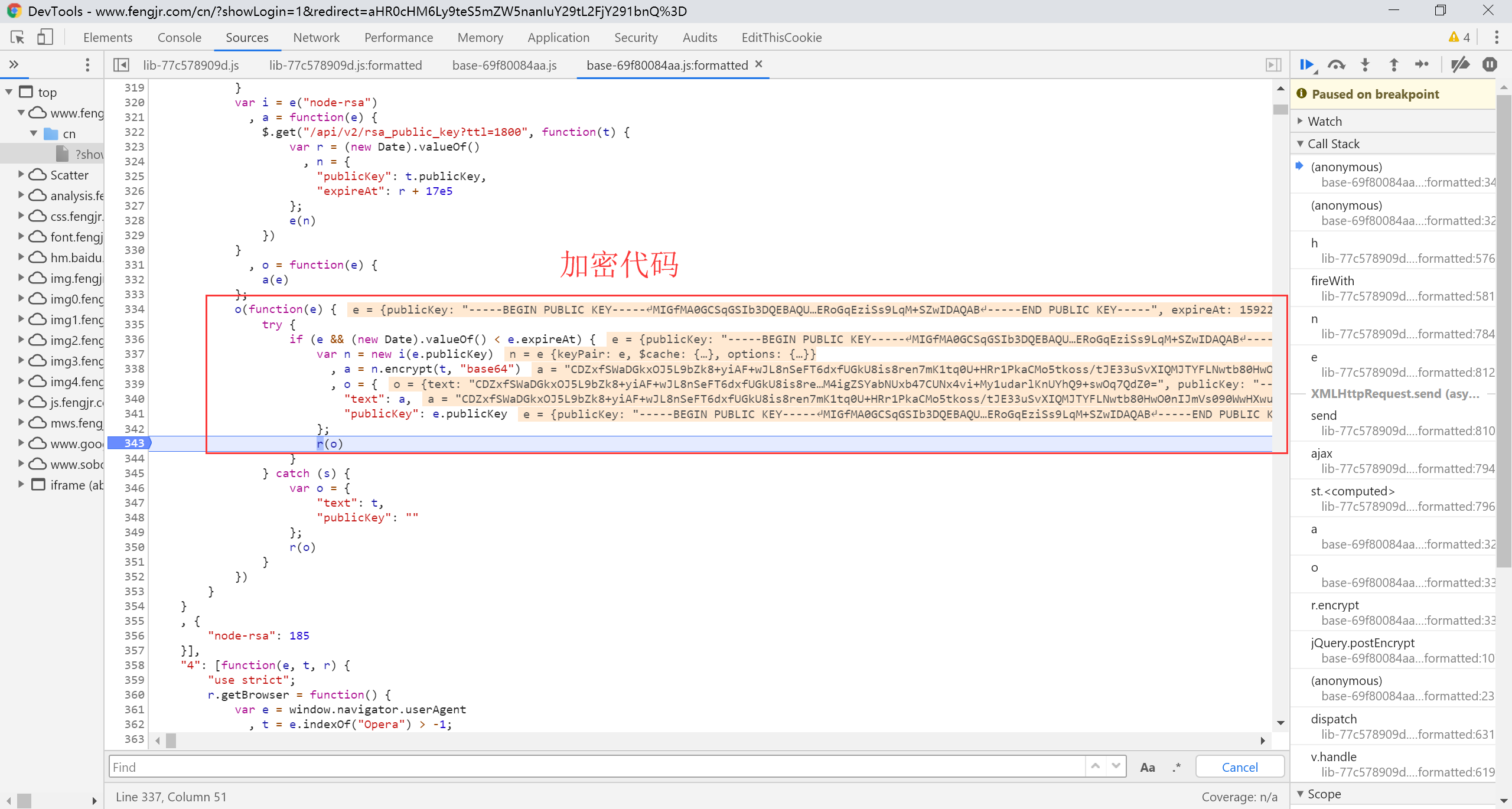Open the DevTools three-dot menu
Screen dimensions: 1512x809
[1496, 37]
